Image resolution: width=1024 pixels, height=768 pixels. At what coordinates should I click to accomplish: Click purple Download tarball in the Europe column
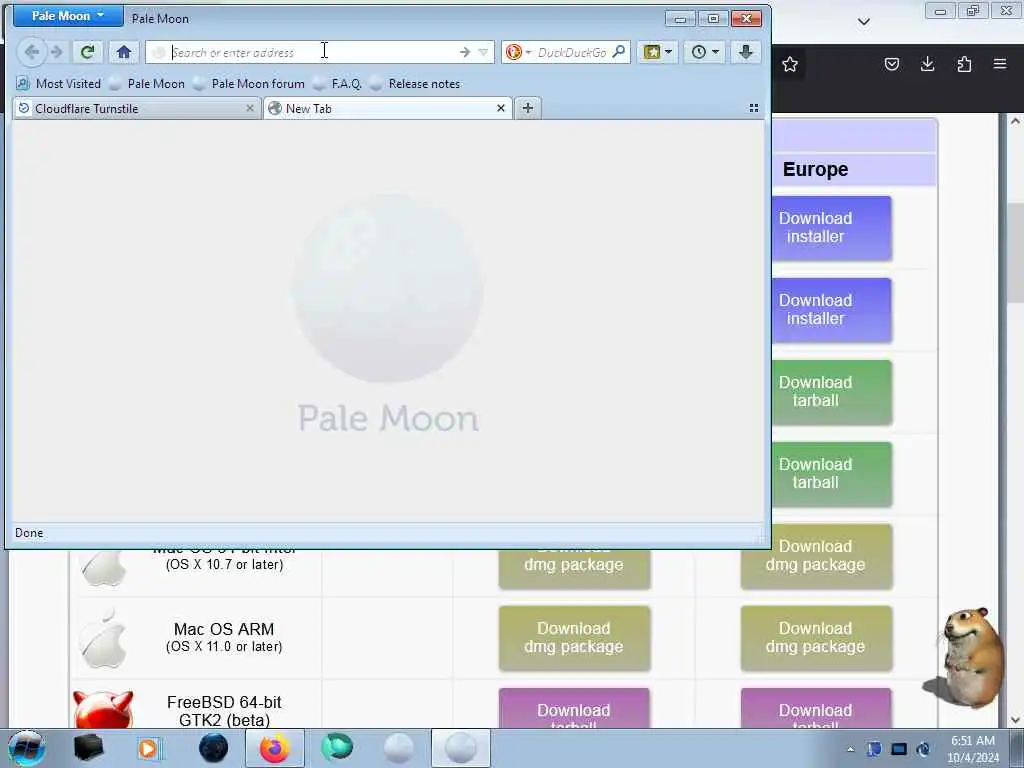click(x=816, y=709)
